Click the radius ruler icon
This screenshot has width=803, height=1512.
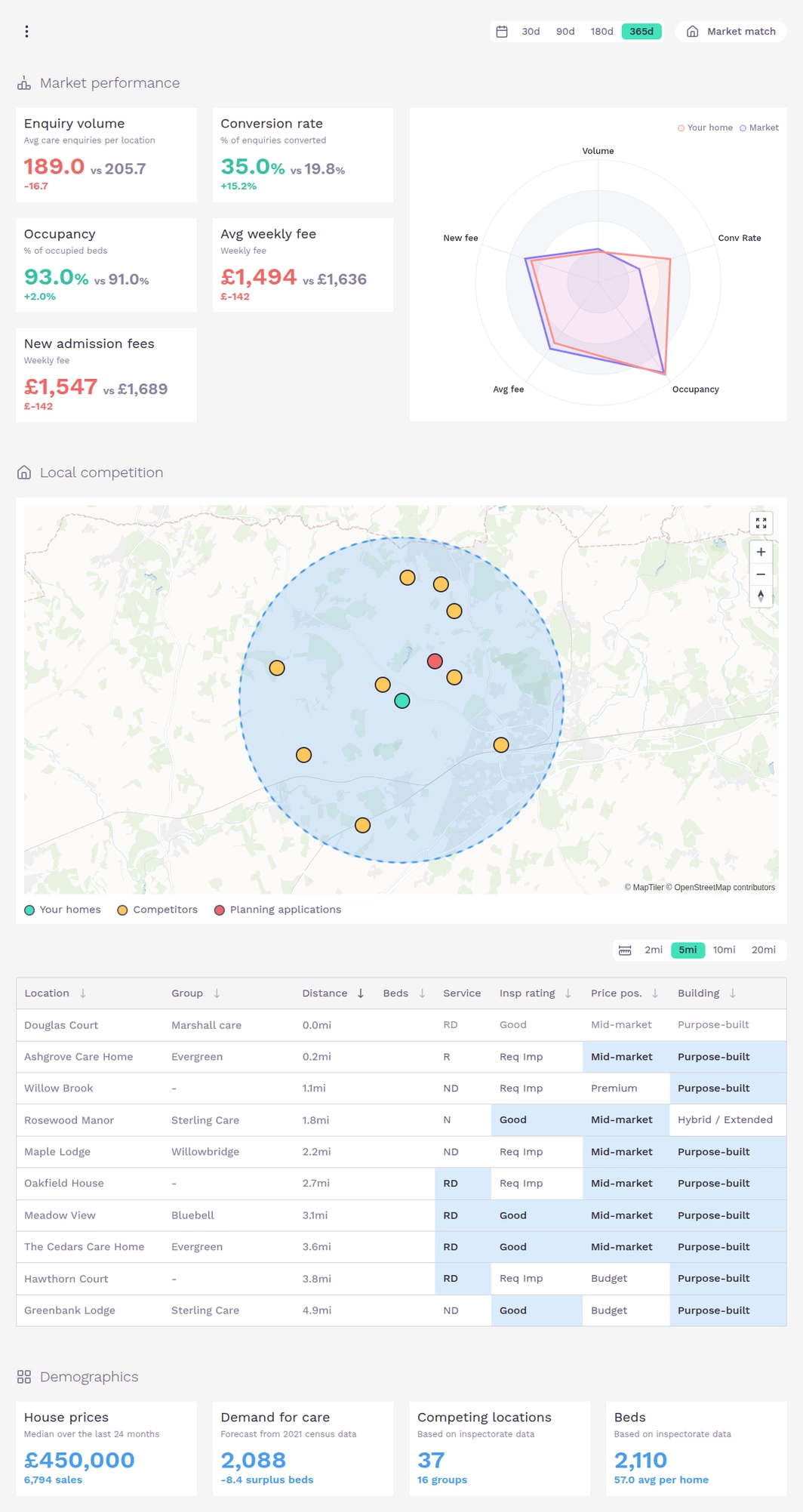[x=625, y=950]
